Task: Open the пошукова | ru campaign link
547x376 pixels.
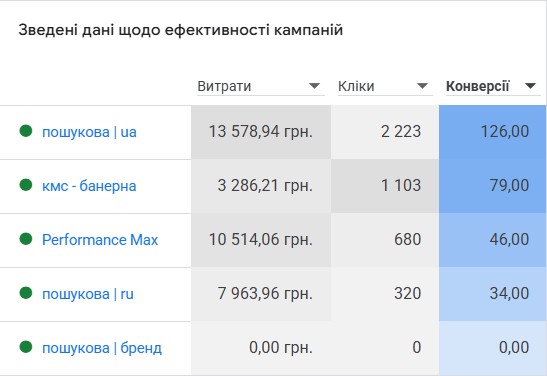Action: click(88, 294)
